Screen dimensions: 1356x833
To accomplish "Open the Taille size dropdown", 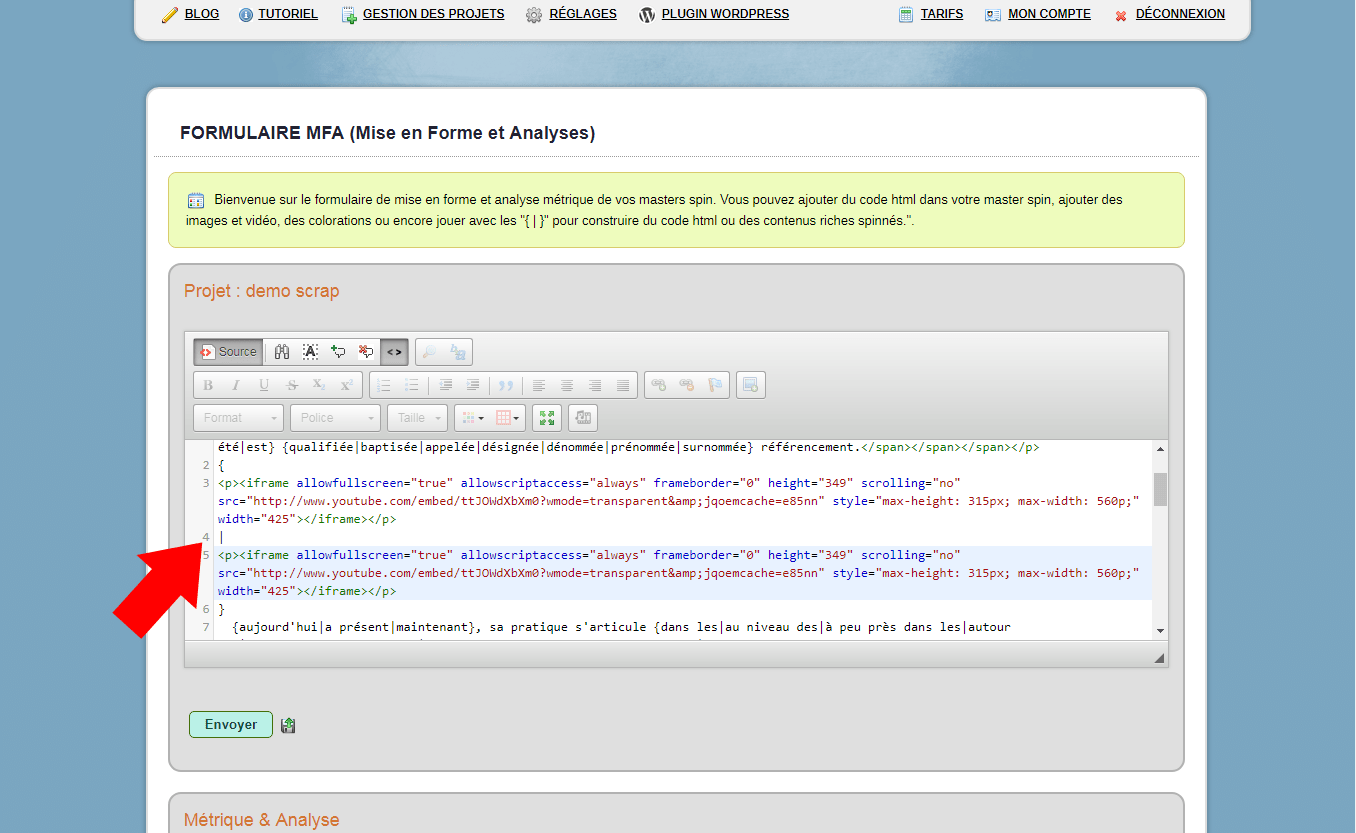I will [x=417, y=417].
